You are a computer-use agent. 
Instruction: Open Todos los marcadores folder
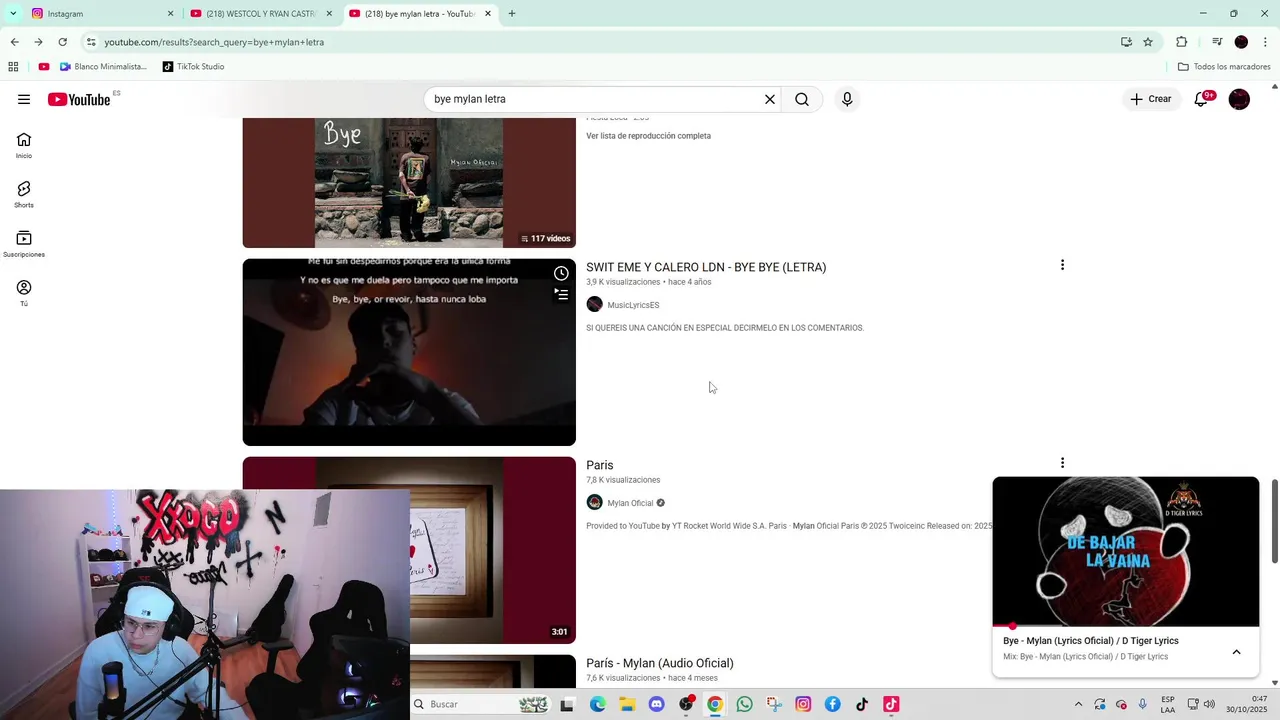point(1224,67)
